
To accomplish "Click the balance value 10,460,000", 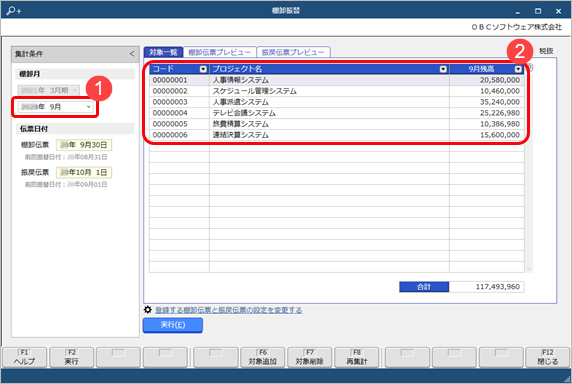I will click(x=499, y=91).
